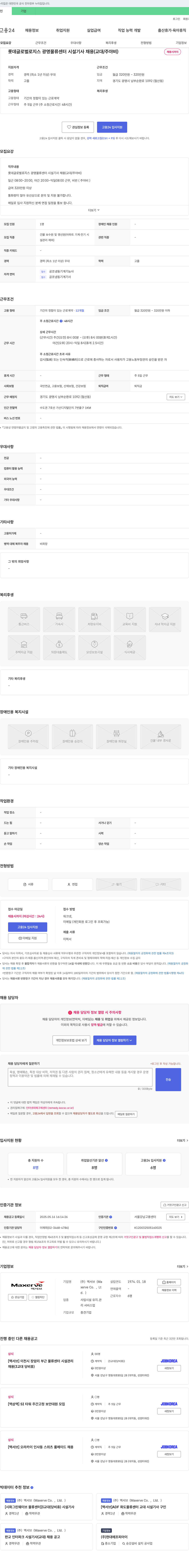Click the 기타 screening method box

(x=160, y=884)
